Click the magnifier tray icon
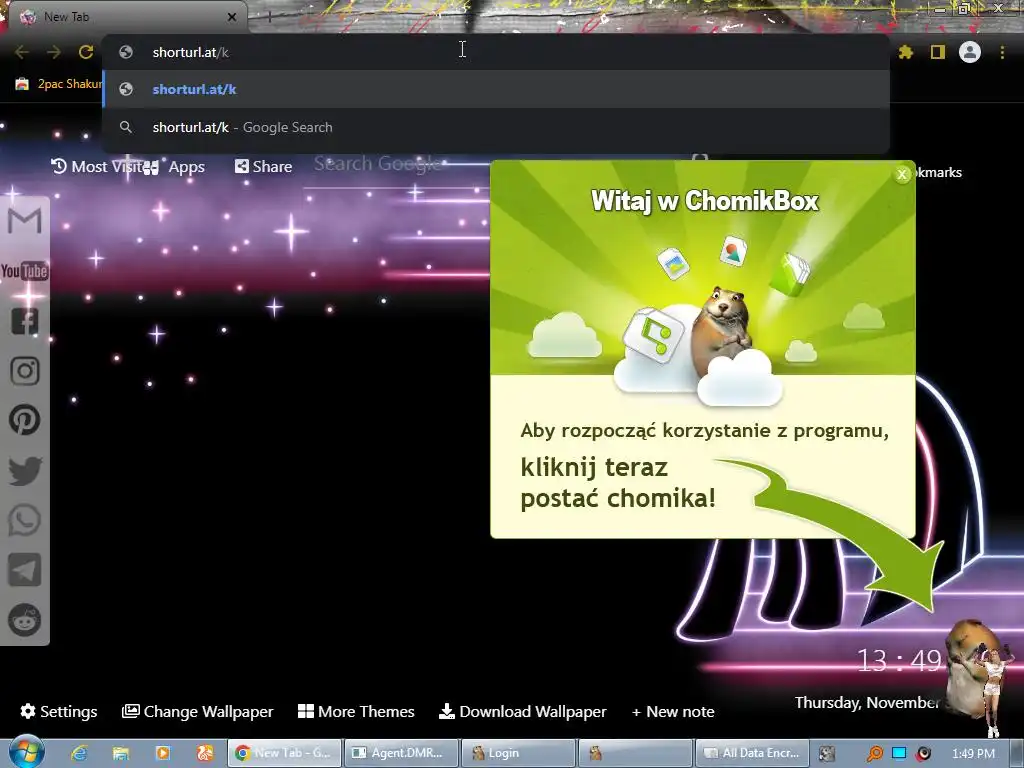 pos(874,754)
